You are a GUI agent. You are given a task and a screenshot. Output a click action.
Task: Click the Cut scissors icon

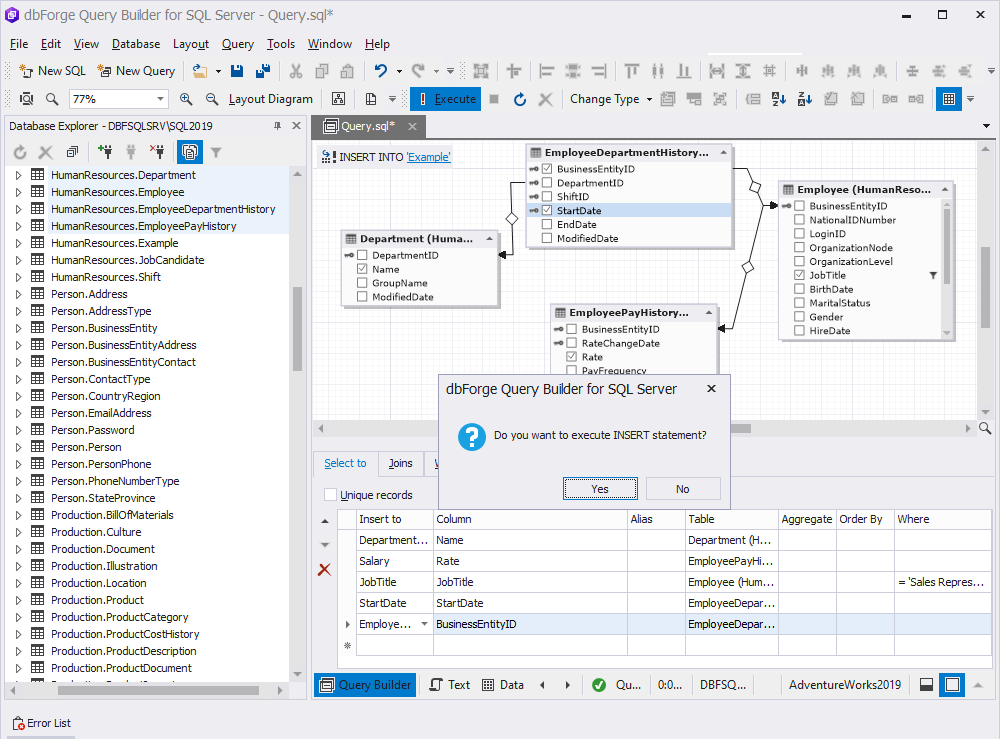click(295, 71)
